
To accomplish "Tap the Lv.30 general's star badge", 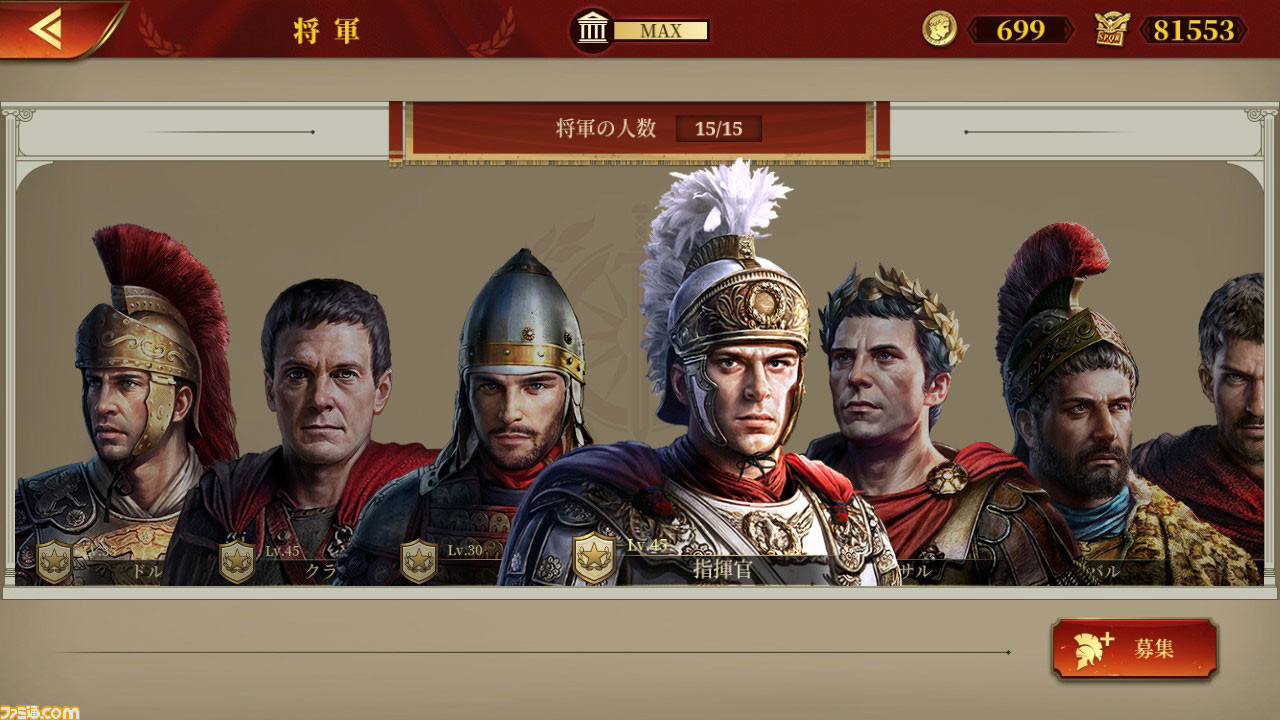I will pyautogui.click(x=419, y=561).
